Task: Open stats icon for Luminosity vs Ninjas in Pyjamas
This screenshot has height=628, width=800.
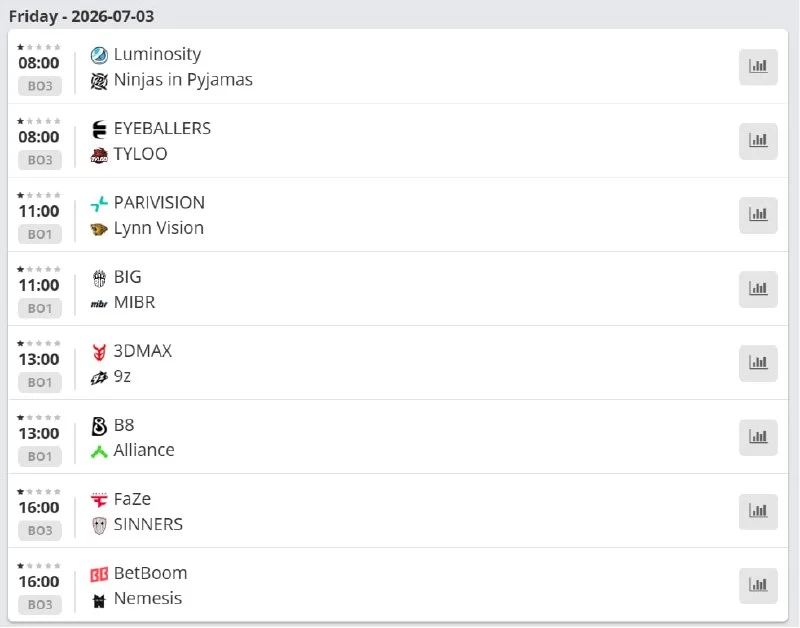Action: pyautogui.click(x=758, y=66)
